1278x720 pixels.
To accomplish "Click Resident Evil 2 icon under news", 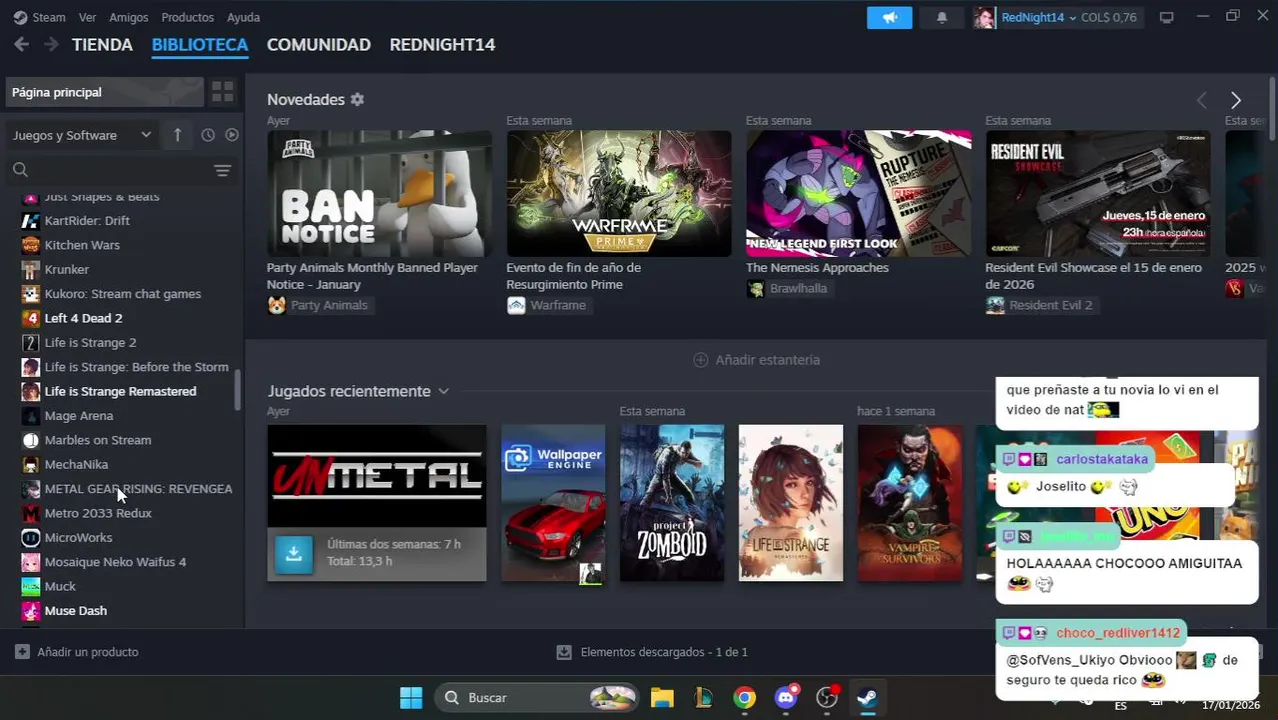I will [x=995, y=305].
